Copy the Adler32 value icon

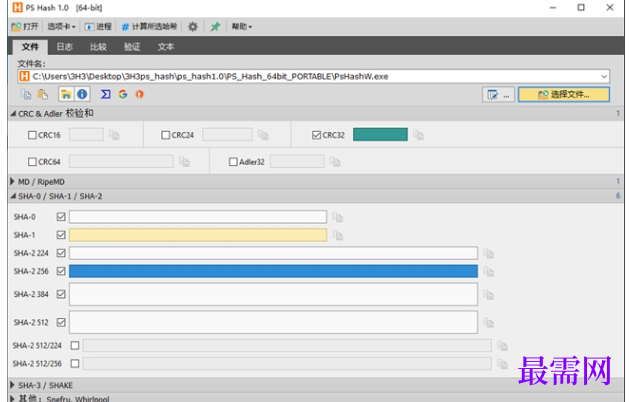coord(335,162)
